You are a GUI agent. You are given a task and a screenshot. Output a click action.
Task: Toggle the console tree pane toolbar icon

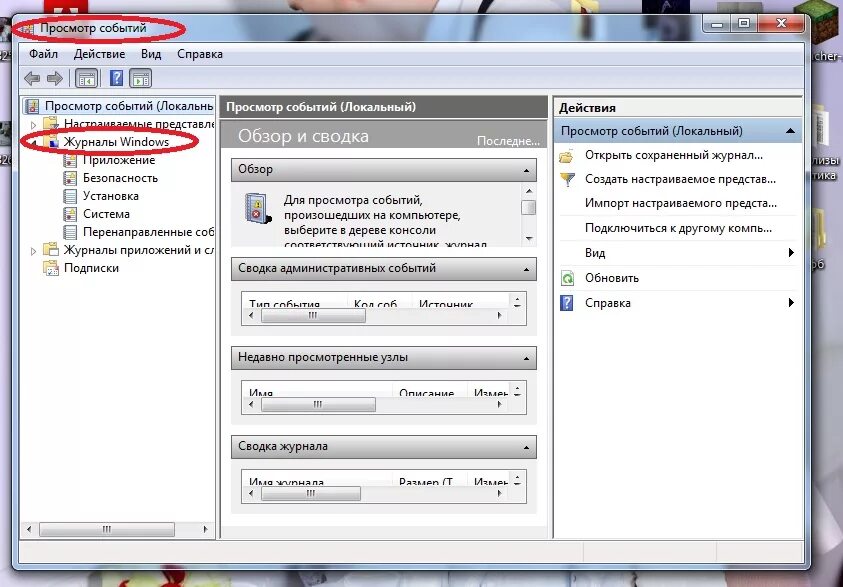(x=87, y=78)
